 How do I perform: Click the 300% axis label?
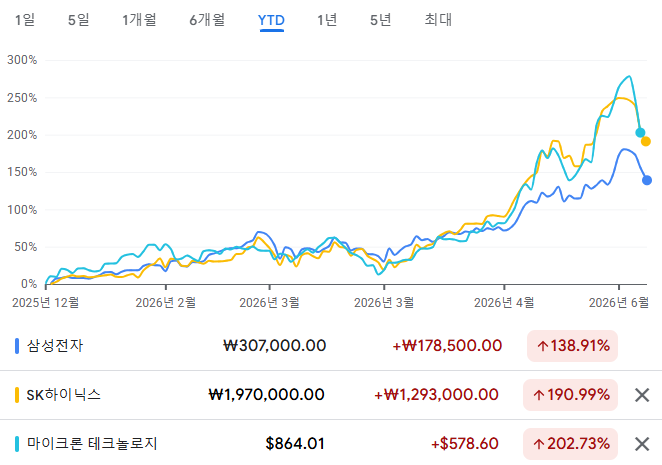pyautogui.click(x=22, y=60)
